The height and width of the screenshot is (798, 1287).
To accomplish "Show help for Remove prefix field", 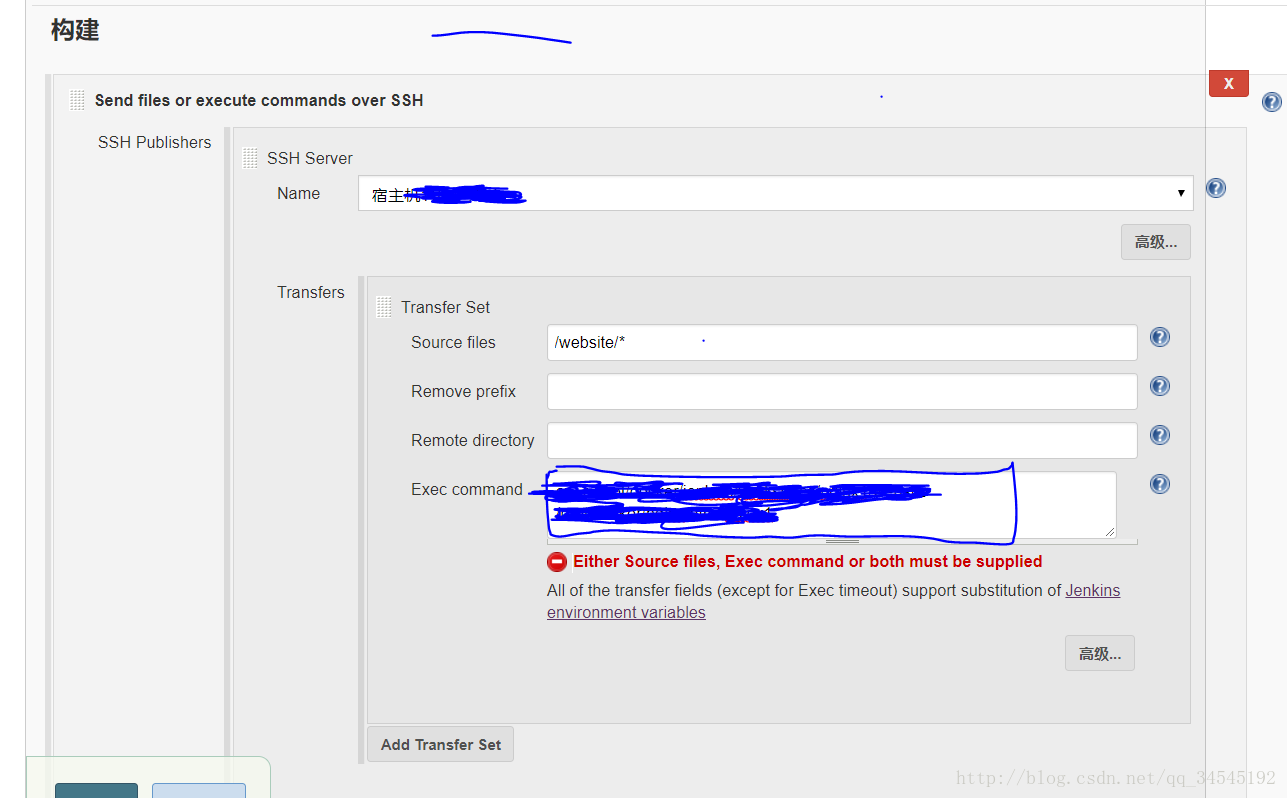I will (1159, 386).
